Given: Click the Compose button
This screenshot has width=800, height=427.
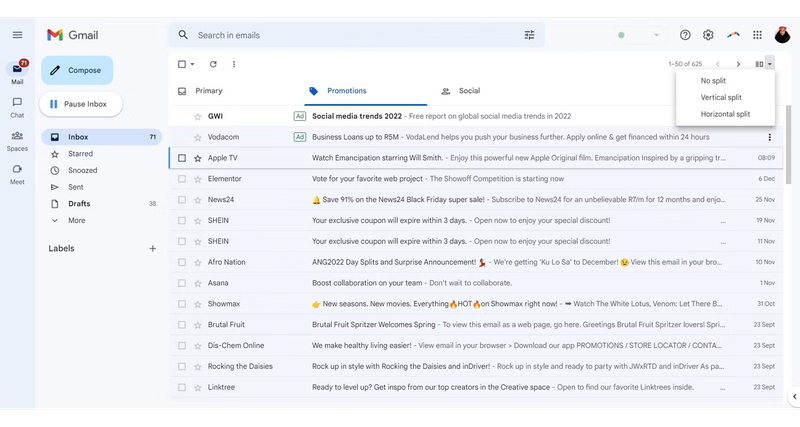Looking at the screenshot, I should [x=78, y=70].
